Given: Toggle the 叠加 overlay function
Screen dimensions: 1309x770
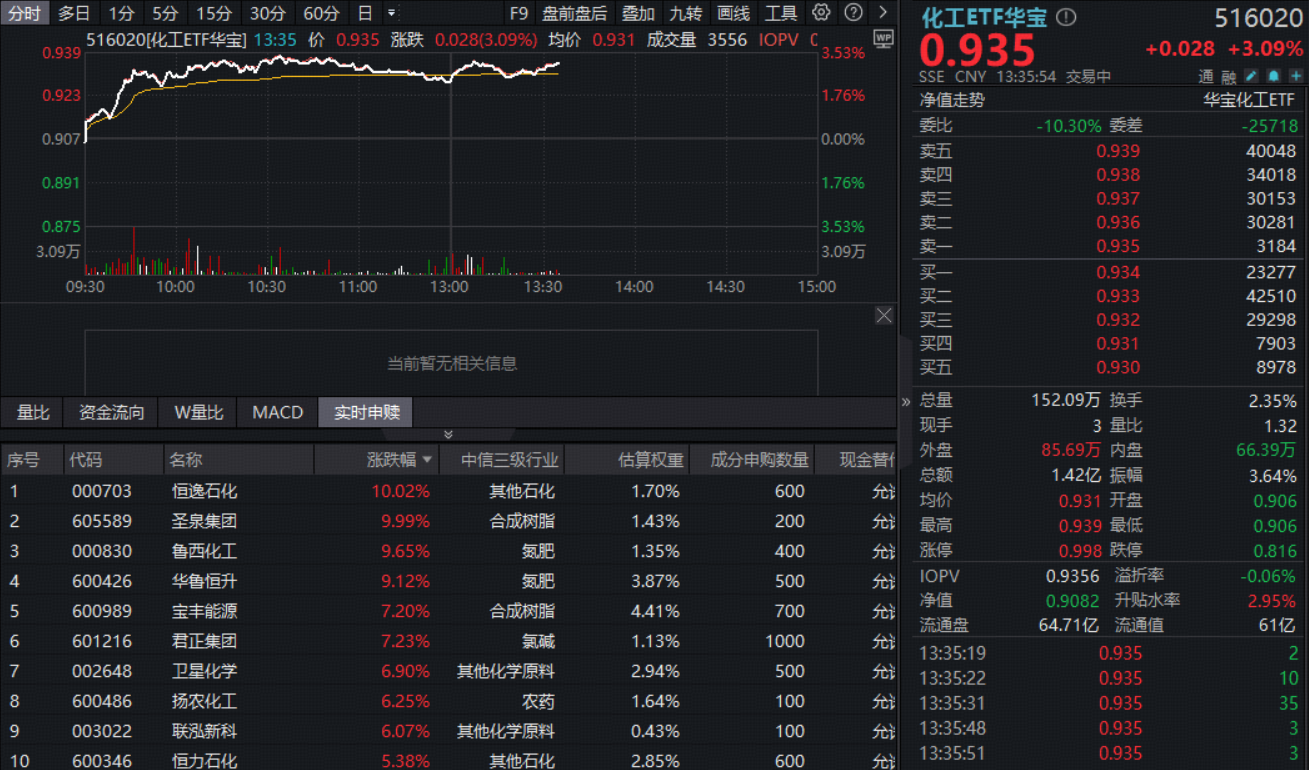Looking at the screenshot, I should pyautogui.click(x=640, y=14).
